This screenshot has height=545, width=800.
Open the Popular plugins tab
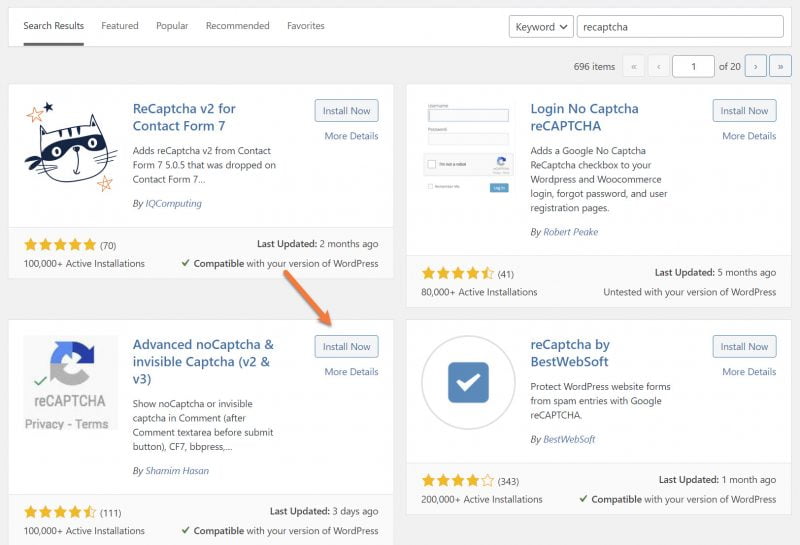click(x=172, y=26)
